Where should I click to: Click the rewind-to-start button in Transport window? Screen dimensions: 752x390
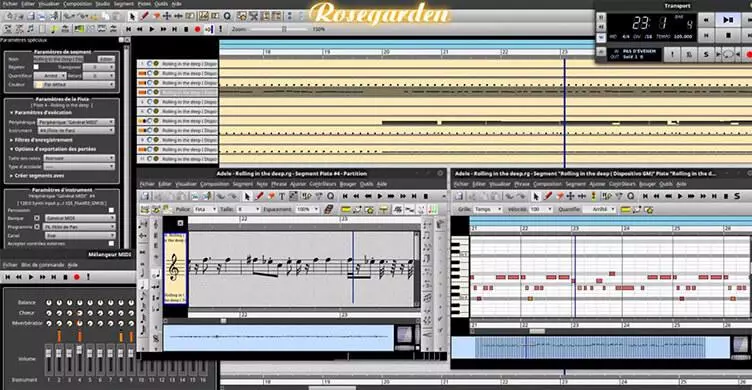click(x=706, y=35)
